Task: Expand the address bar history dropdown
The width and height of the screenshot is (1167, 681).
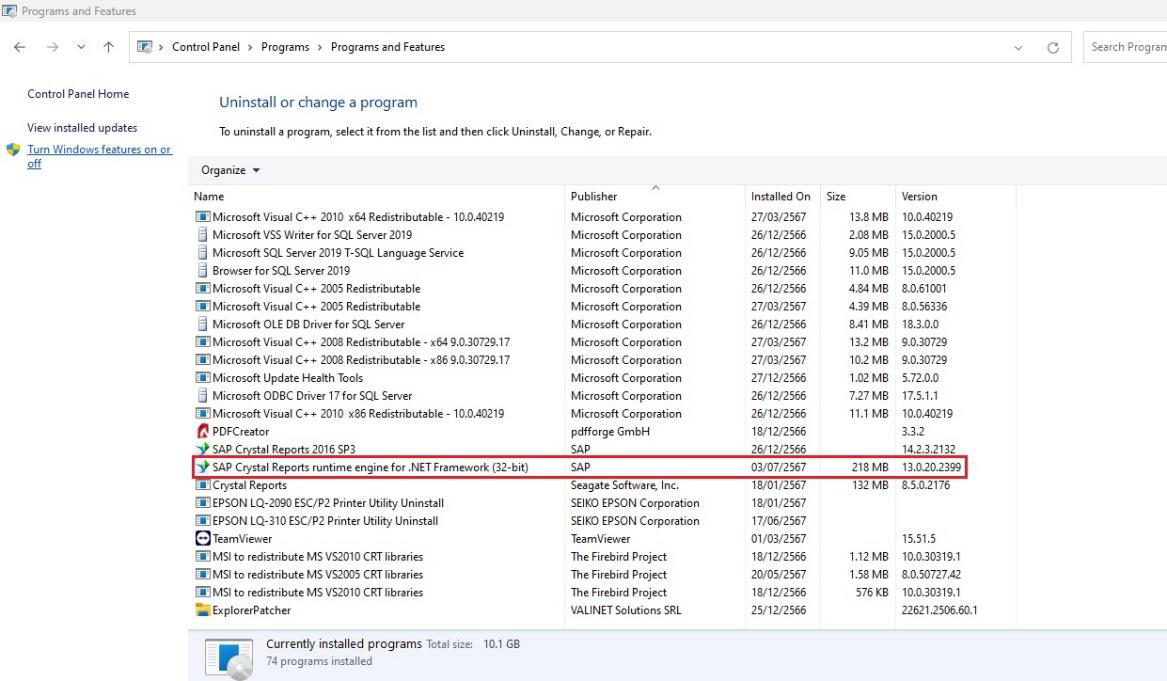Action: [x=1018, y=47]
